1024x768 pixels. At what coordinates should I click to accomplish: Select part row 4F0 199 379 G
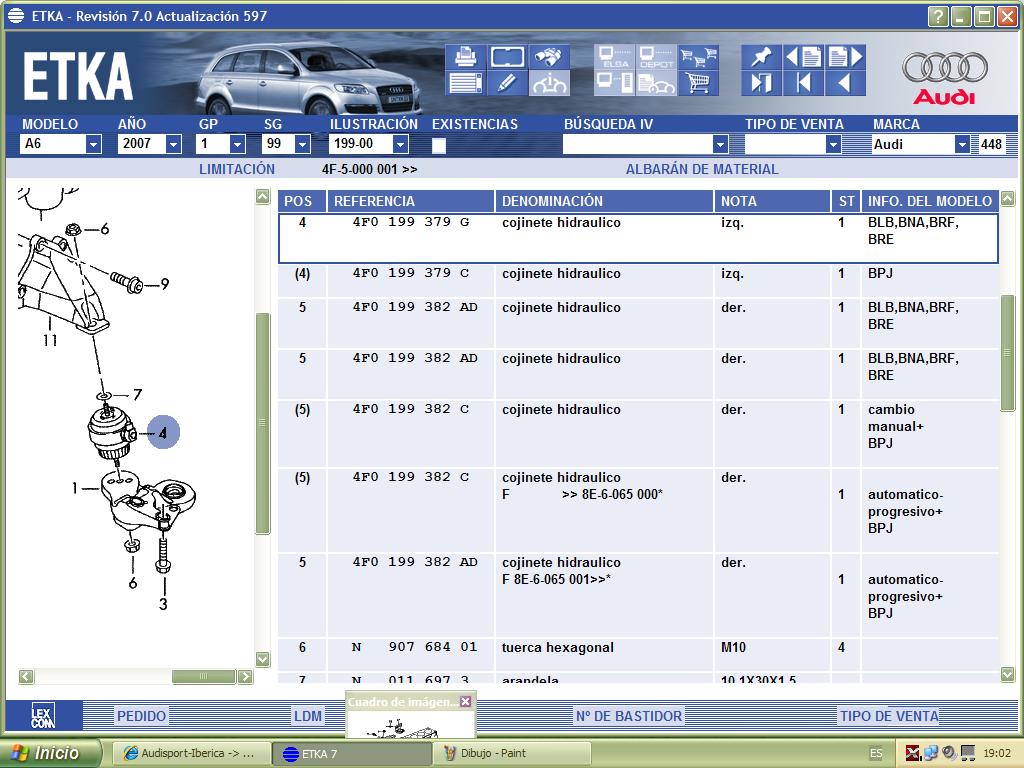pyautogui.click(x=639, y=239)
